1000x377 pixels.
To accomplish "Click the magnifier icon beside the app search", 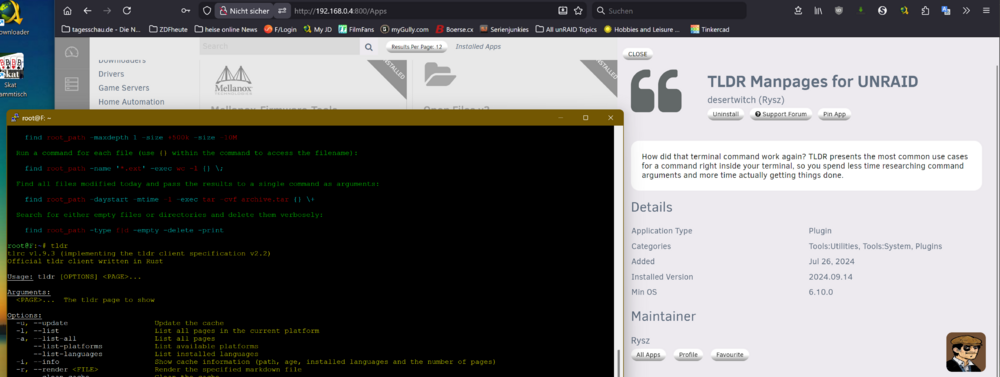I will (x=369, y=47).
